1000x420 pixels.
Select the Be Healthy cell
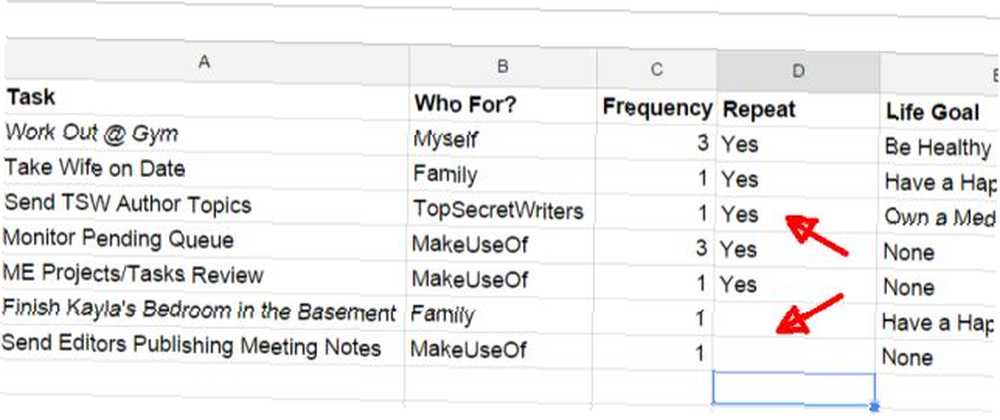coord(939,147)
